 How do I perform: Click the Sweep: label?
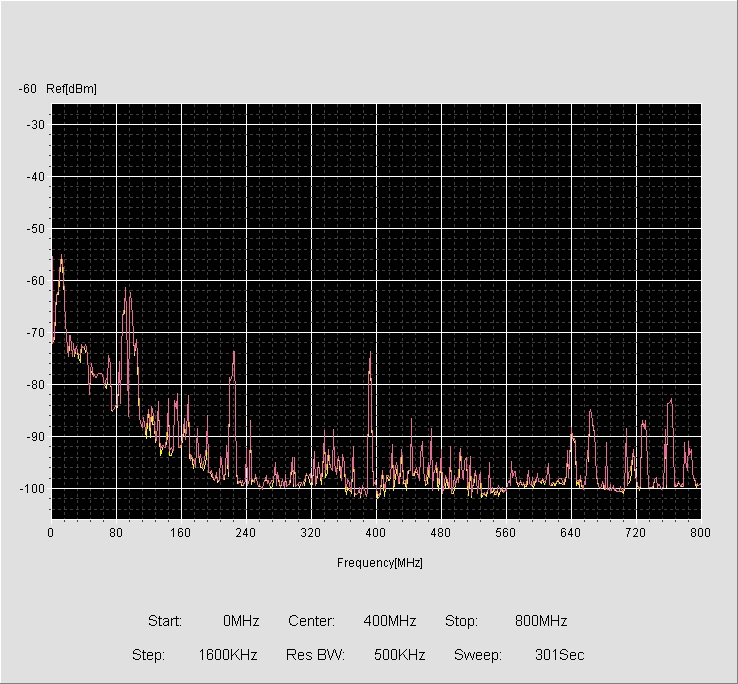(478, 655)
